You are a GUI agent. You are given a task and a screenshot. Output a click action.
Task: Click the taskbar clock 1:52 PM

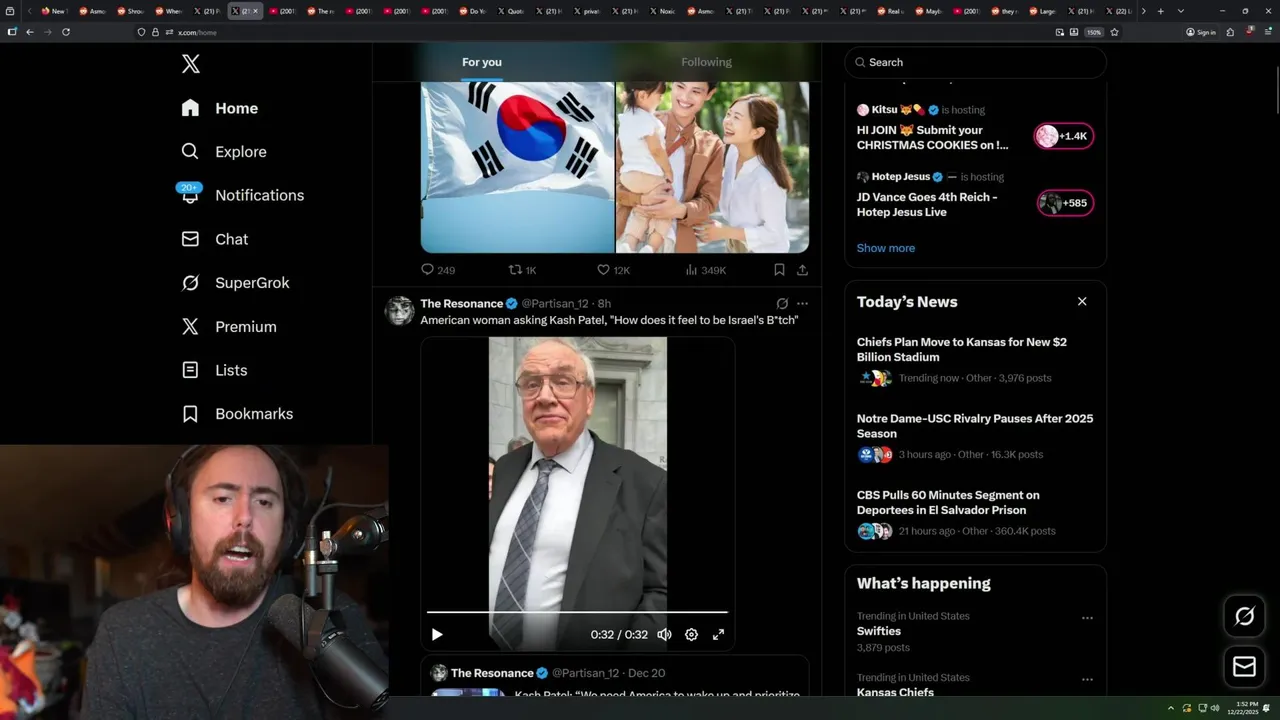(1244, 708)
